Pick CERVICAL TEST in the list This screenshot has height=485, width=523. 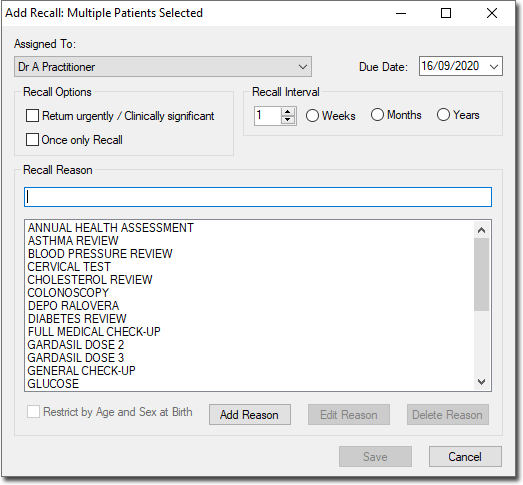point(69,267)
